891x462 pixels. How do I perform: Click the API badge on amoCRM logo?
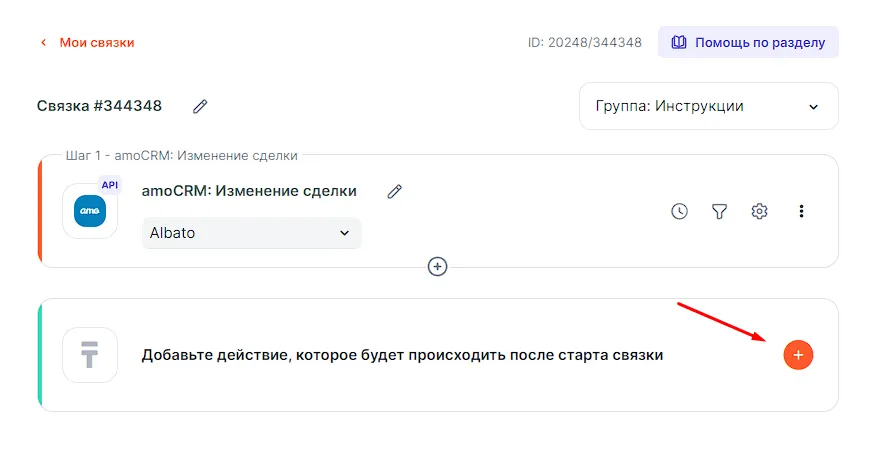point(110,185)
